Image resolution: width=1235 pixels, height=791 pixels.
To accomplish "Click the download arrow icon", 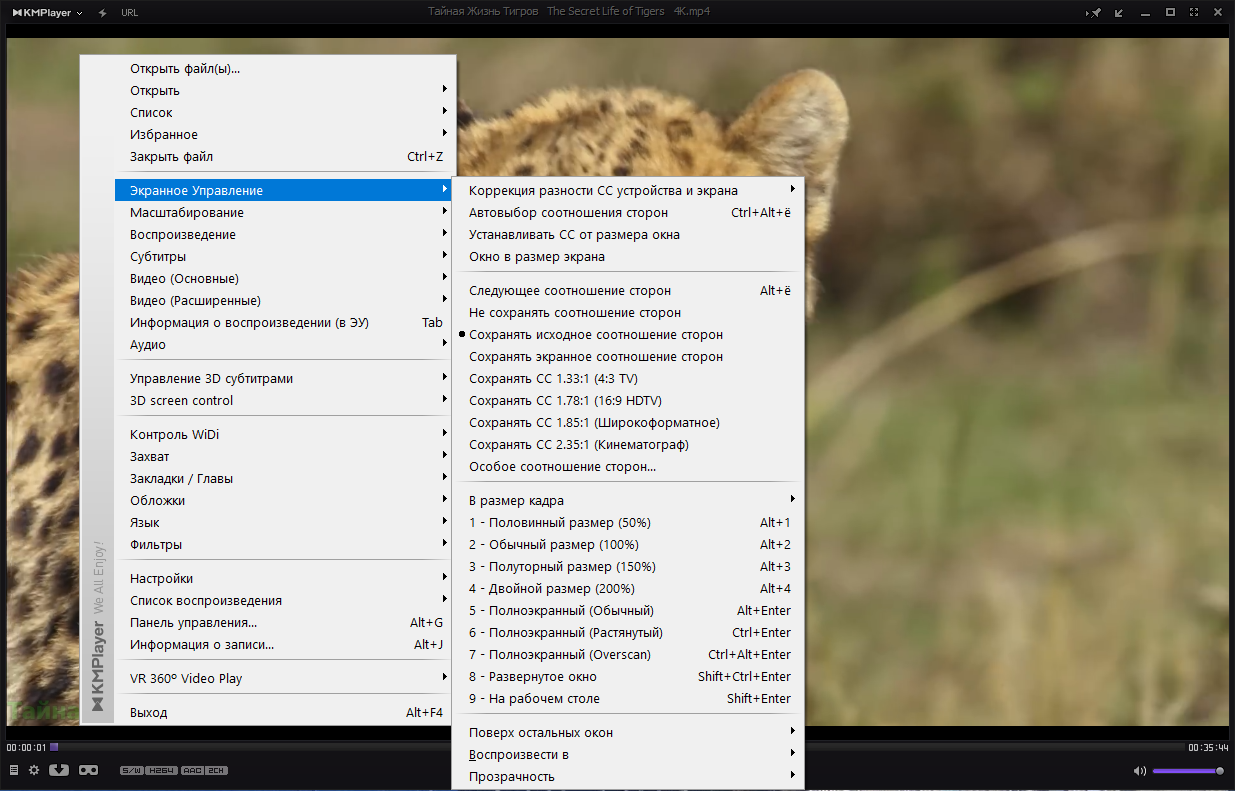I will [x=59, y=770].
